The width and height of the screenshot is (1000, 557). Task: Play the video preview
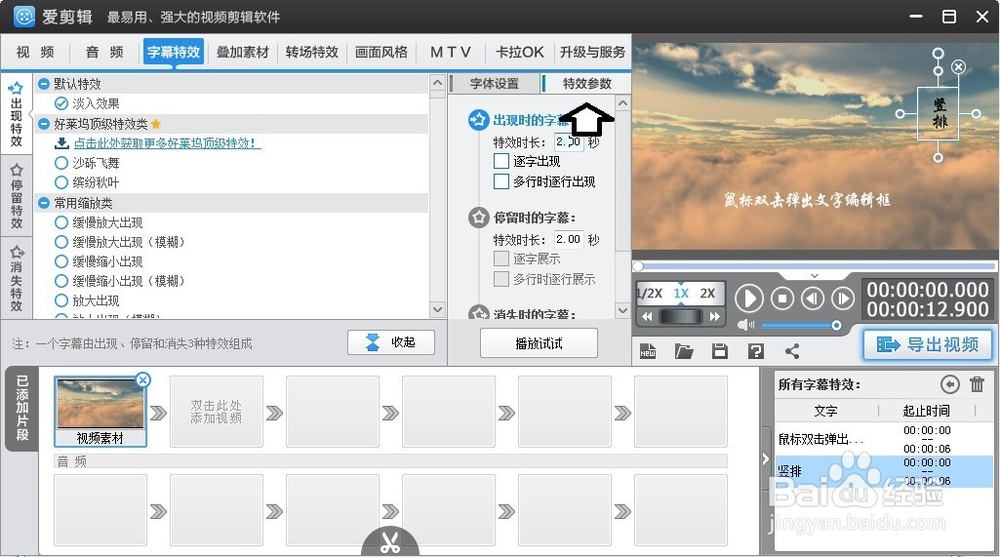[x=749, y=298]
